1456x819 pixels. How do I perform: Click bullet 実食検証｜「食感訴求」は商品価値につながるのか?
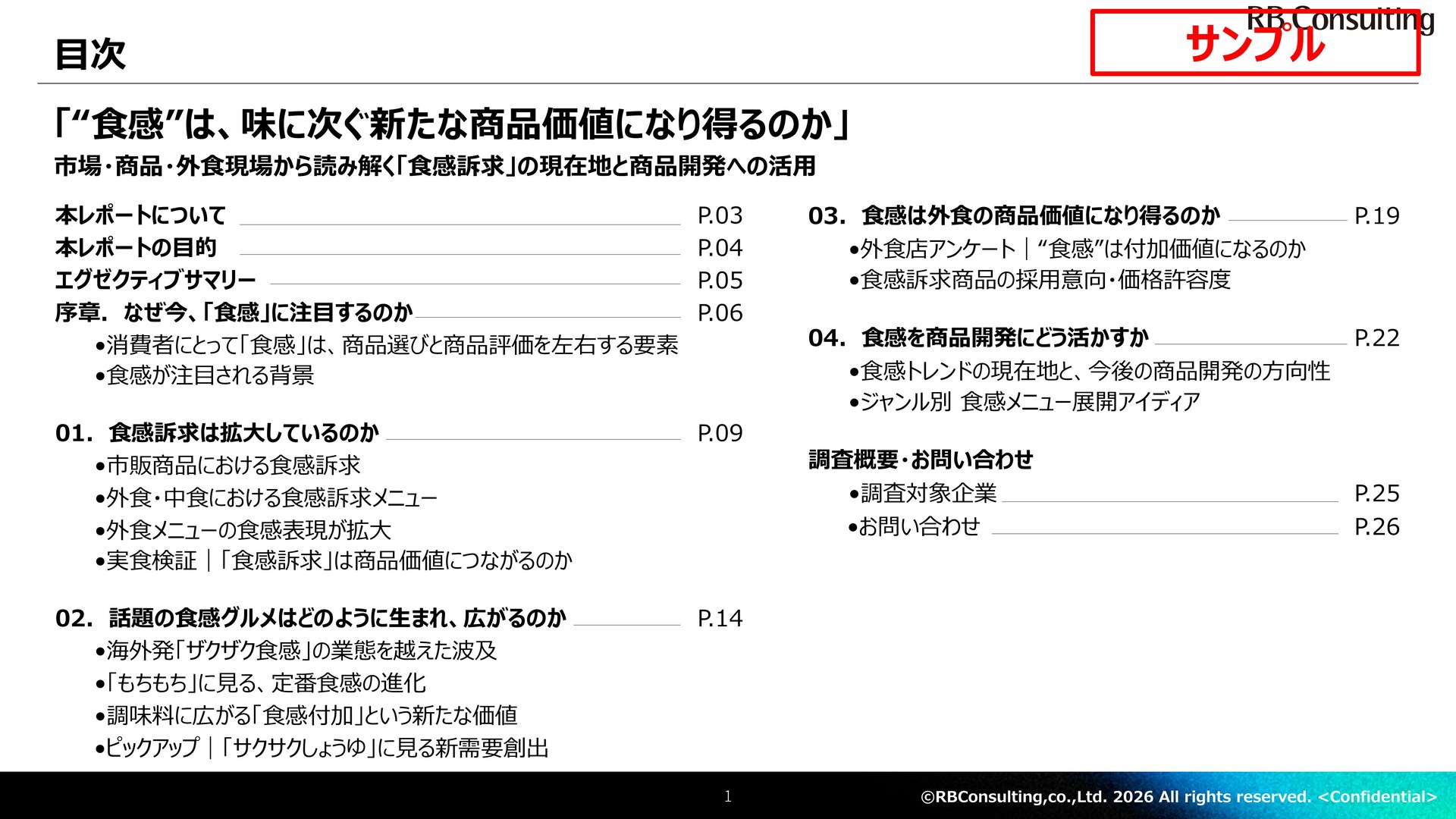pos(334,560)
